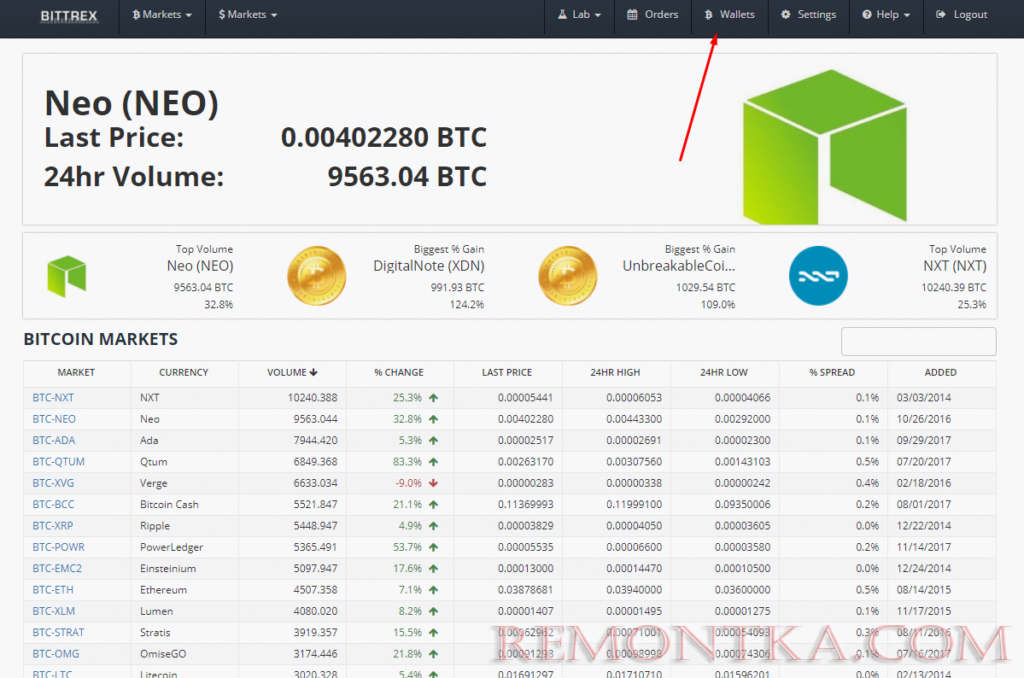Click the green up arrow in BTC-XRP row
Viewport: 1024px width, 678px height.
(x=433, y=526)
